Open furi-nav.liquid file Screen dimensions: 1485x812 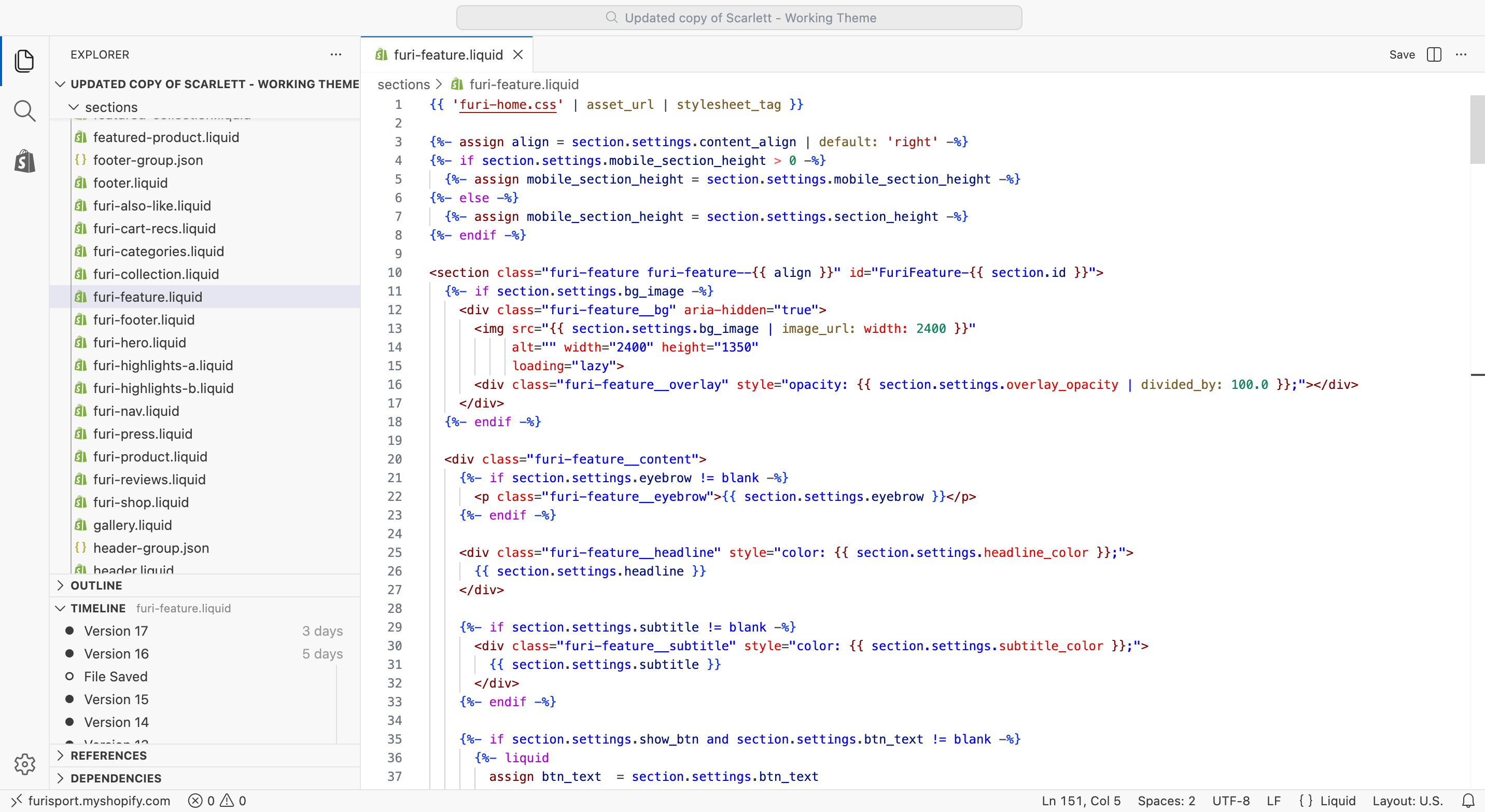(x=205, y=411)
